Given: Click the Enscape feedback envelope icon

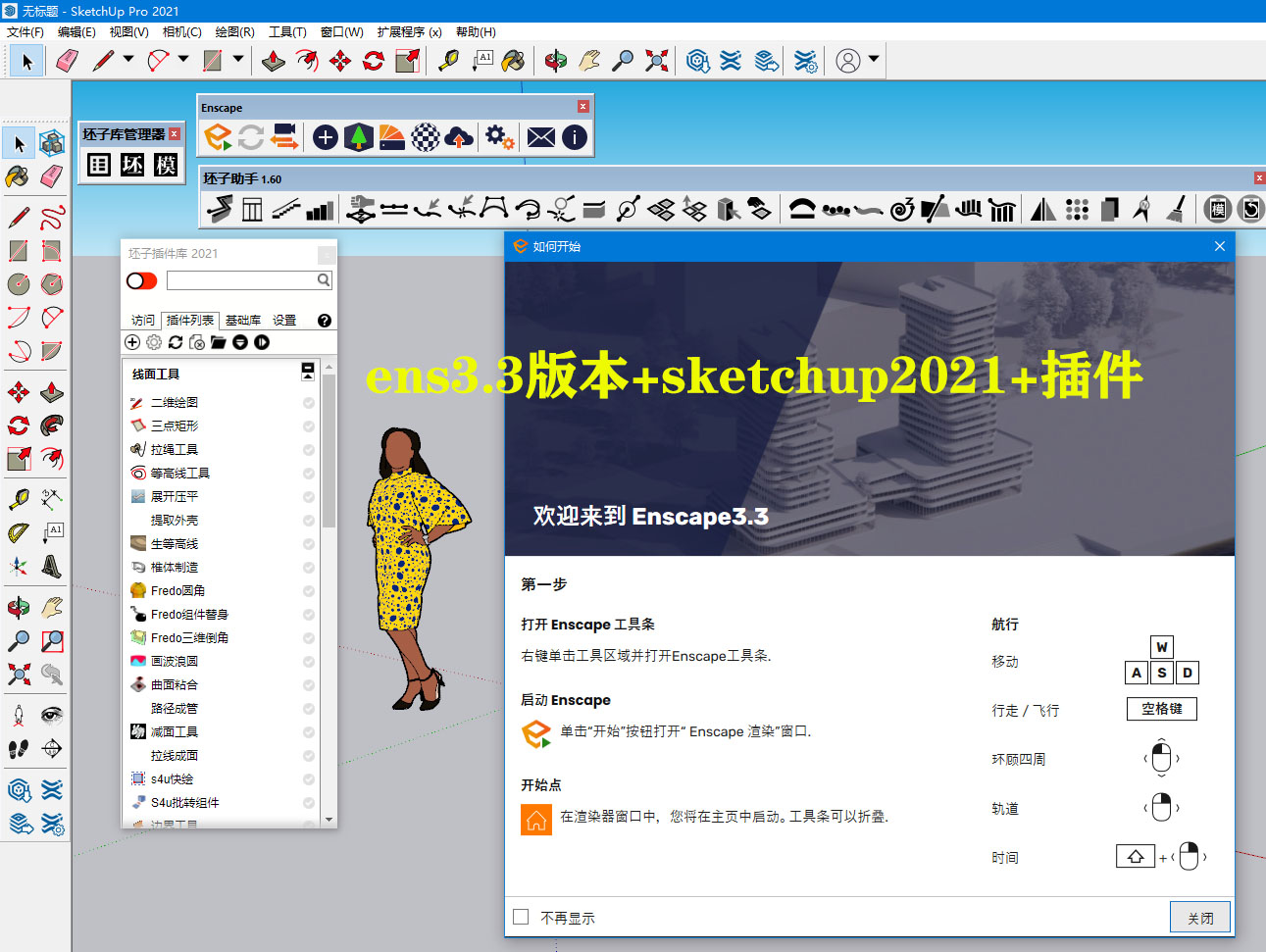Looking at the screenshot, I should (x=541, y=137).
